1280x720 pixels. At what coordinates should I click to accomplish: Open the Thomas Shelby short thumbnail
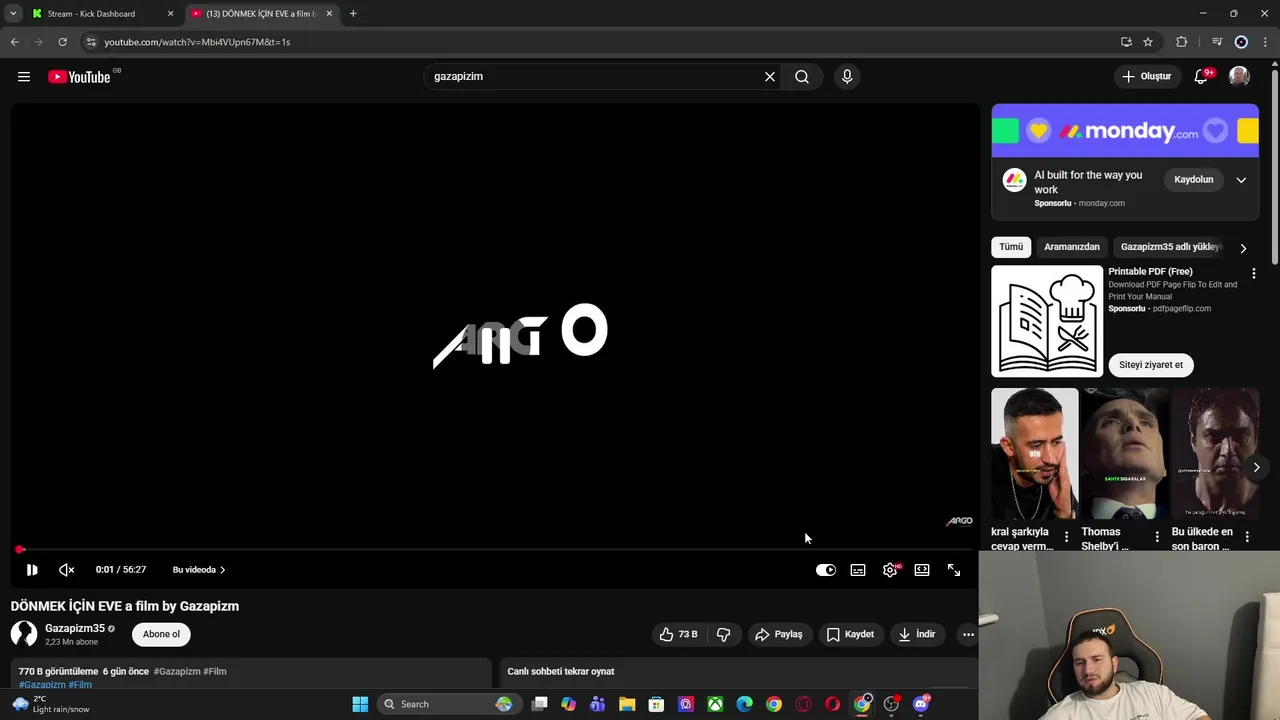click(1125, 454)
